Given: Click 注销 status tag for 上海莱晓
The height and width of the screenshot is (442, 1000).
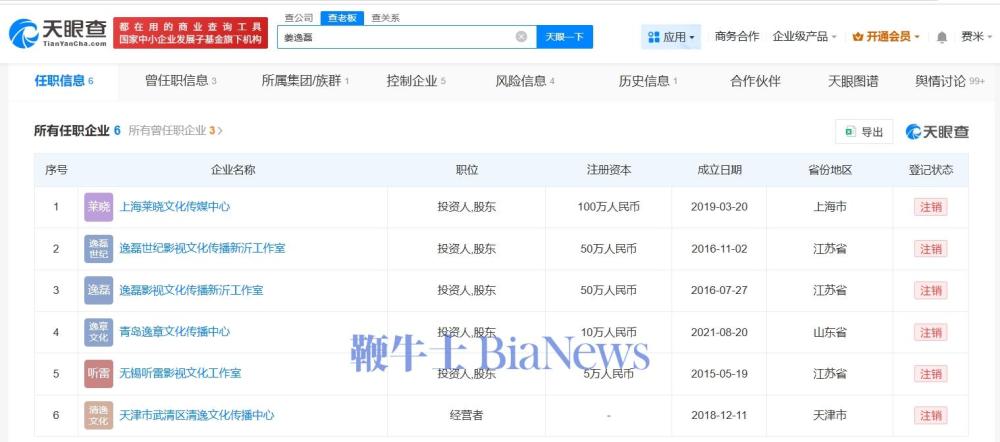Looking at the screenshot, I should tap(930, 207).
